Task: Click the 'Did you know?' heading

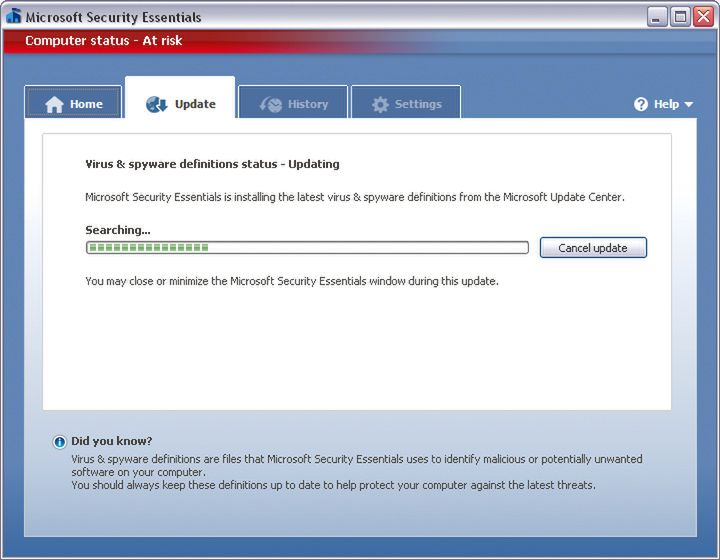Action: (112, 441)
